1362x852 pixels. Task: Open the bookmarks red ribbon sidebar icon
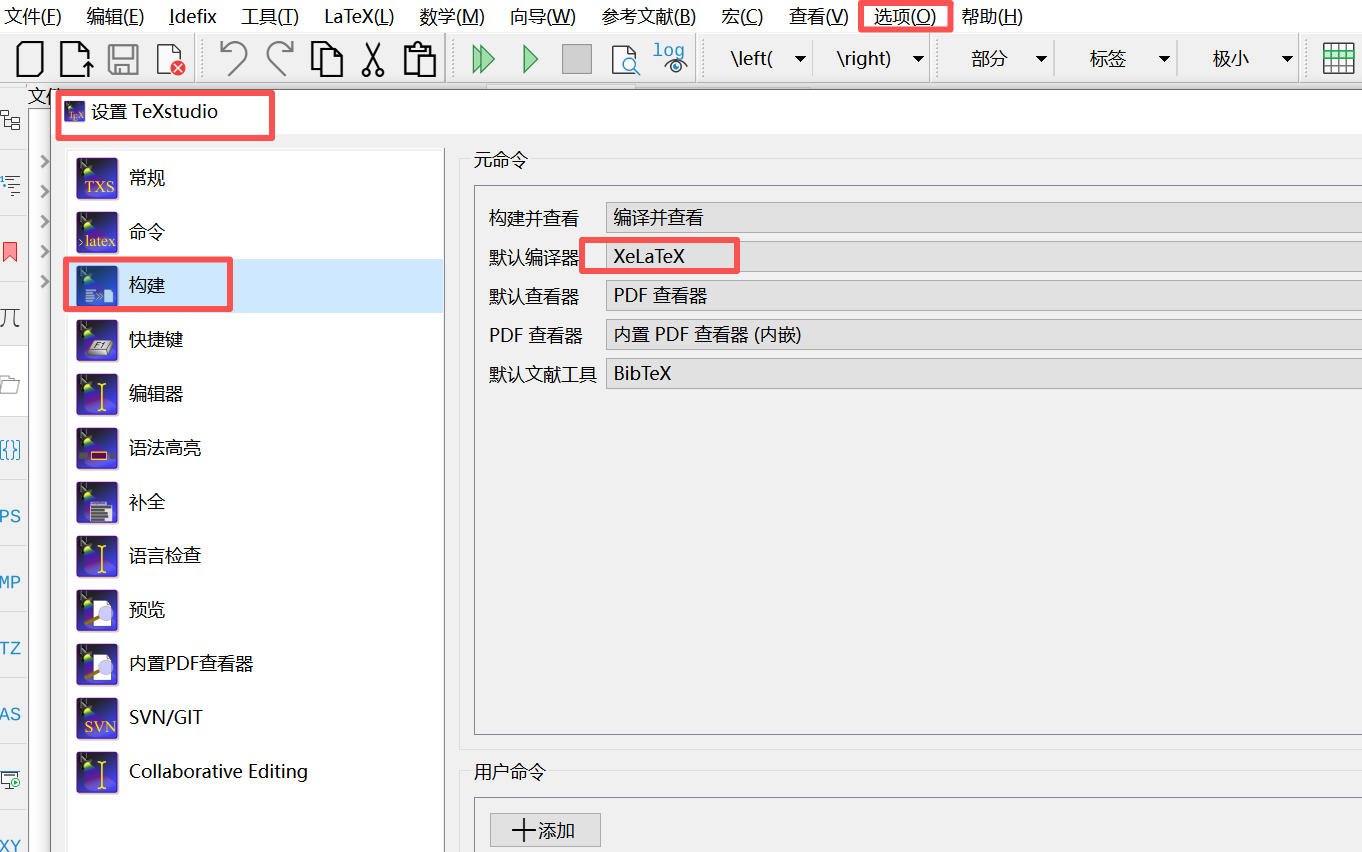[11, 251]
